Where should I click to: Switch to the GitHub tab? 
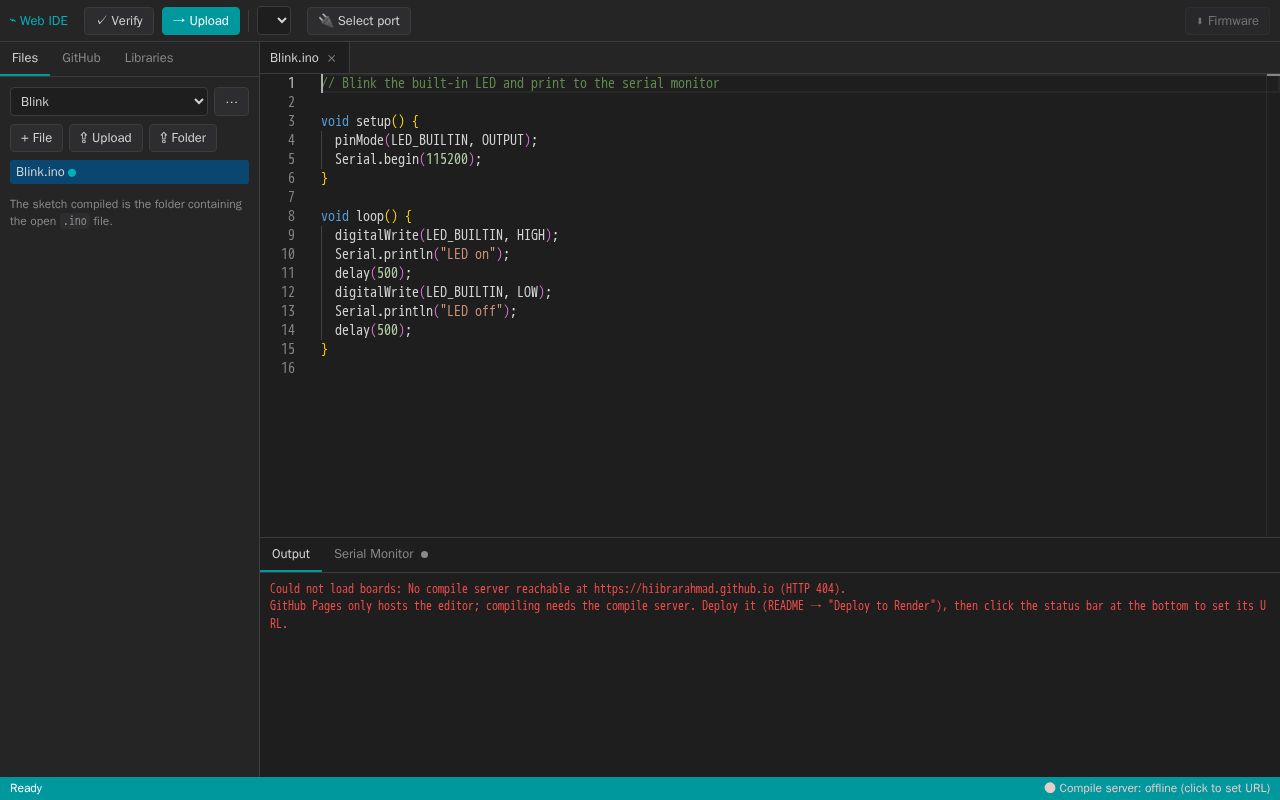81,58
